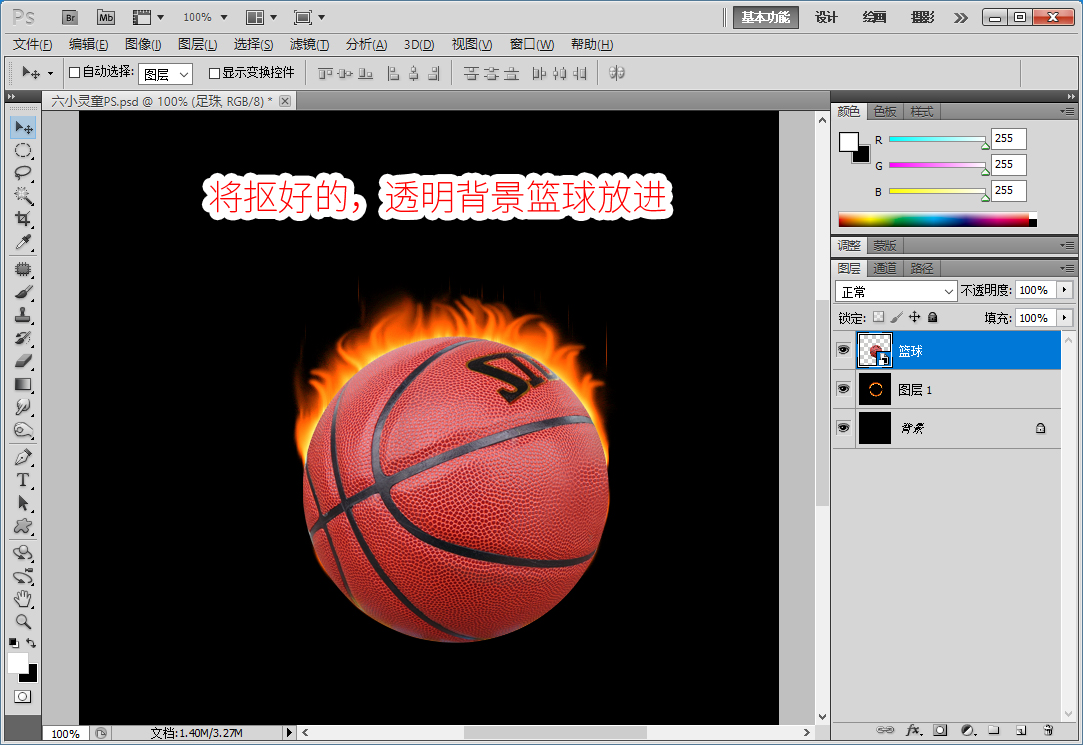Toggle lock position icon

click(914, 317)
